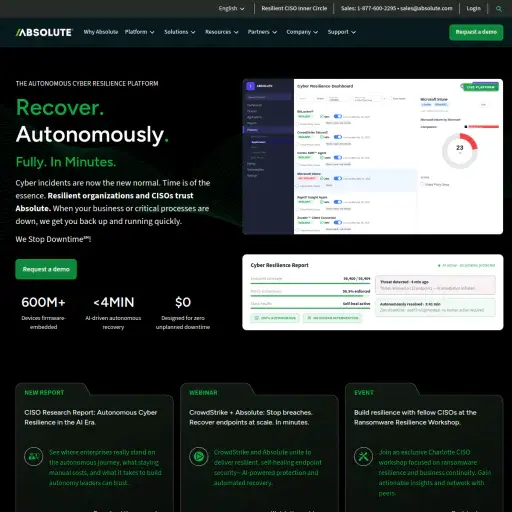Click the 100% Autonomous chip

pos(275,318)
